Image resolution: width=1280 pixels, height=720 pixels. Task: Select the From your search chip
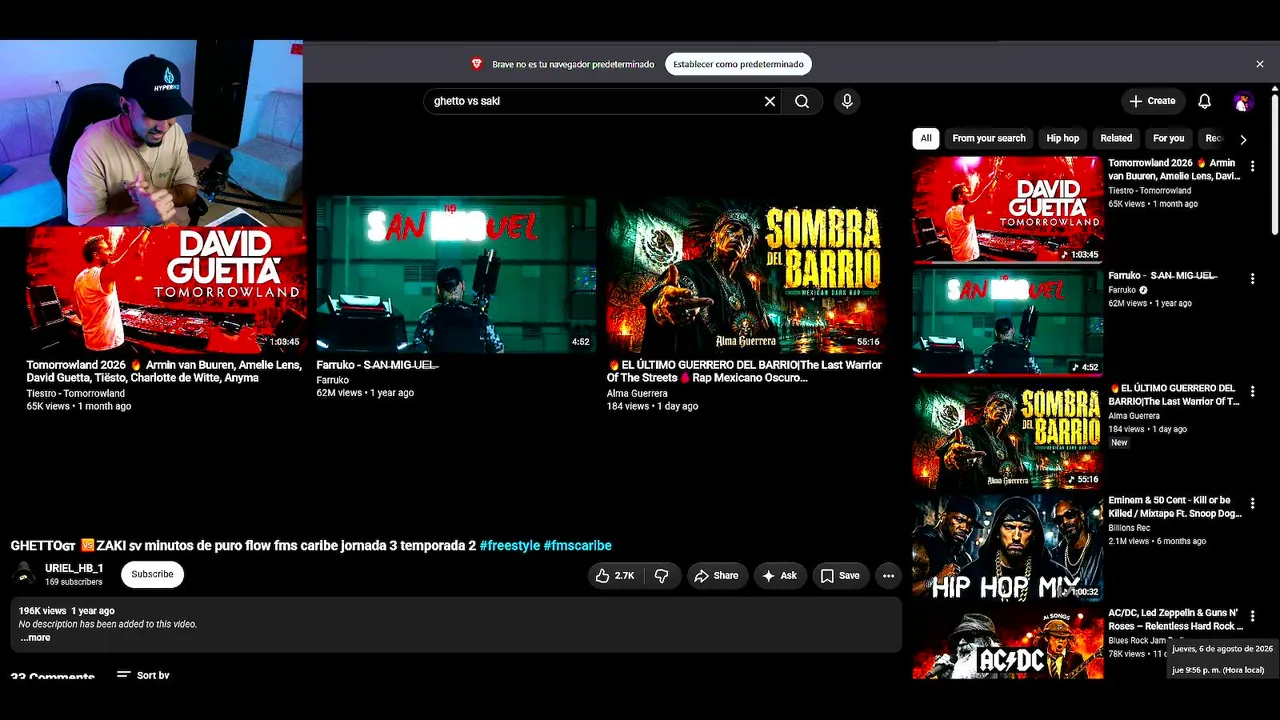989,139
